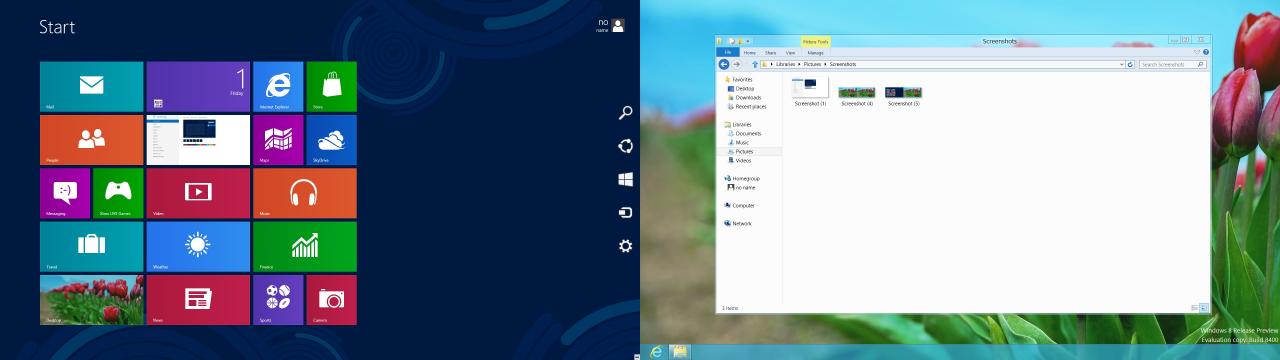Image resolution: width=1280 pixels, height=360 pixels.
Task: Open the purple Maps tile
Action: pyautogui.click(x=278, y=140)
